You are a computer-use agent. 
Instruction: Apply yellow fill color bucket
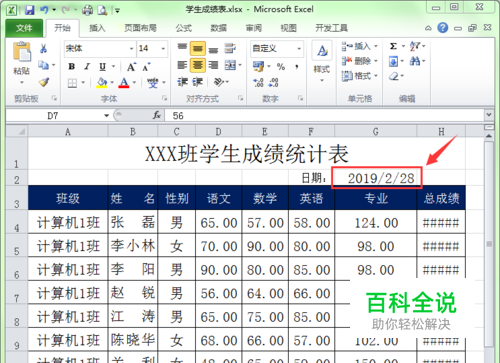point(102,82)
